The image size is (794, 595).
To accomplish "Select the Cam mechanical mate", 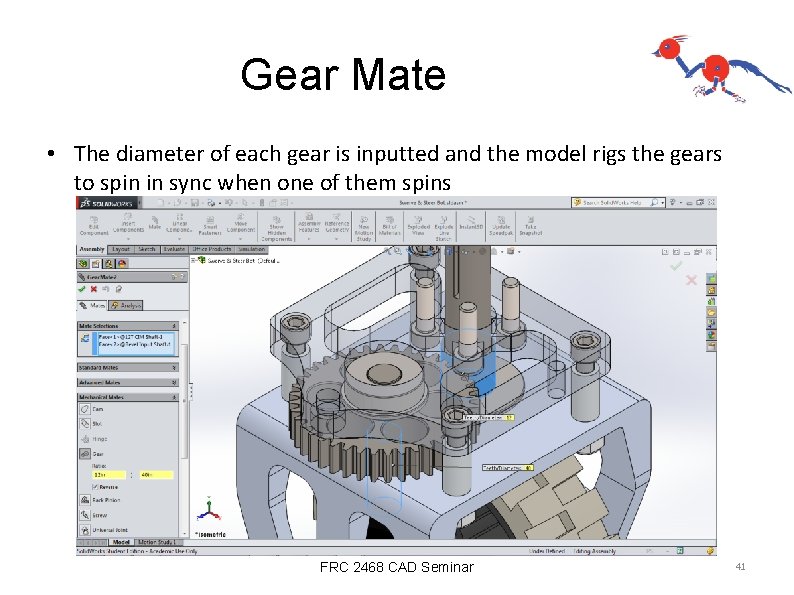I will pos(92,409).
